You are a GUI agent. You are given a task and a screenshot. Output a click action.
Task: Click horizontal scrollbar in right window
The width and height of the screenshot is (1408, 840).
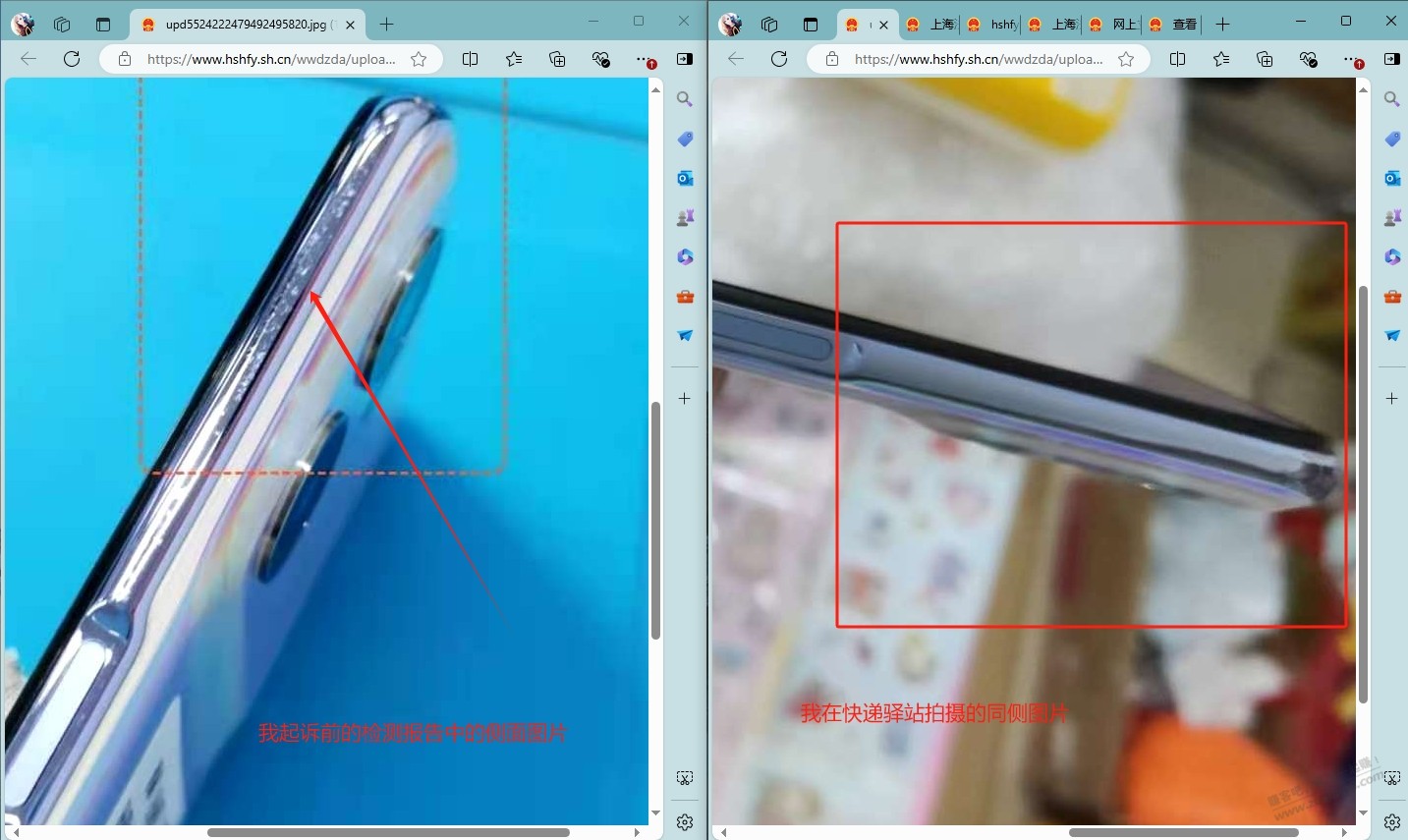point(1184,832)
